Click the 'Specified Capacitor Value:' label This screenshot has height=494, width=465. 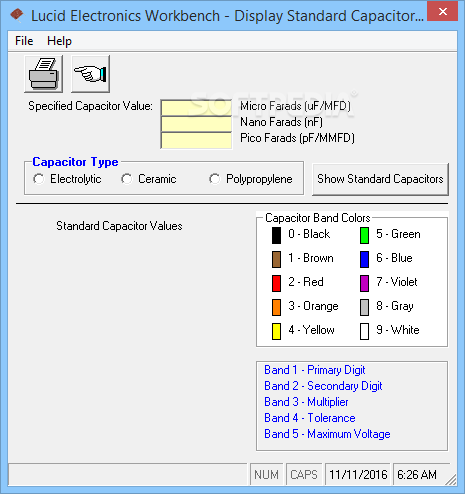[90, 106]
